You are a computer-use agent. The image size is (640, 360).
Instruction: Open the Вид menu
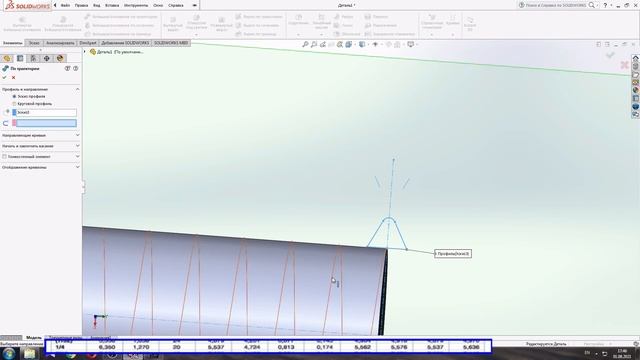pyautogui.click(x=97, y=5)
